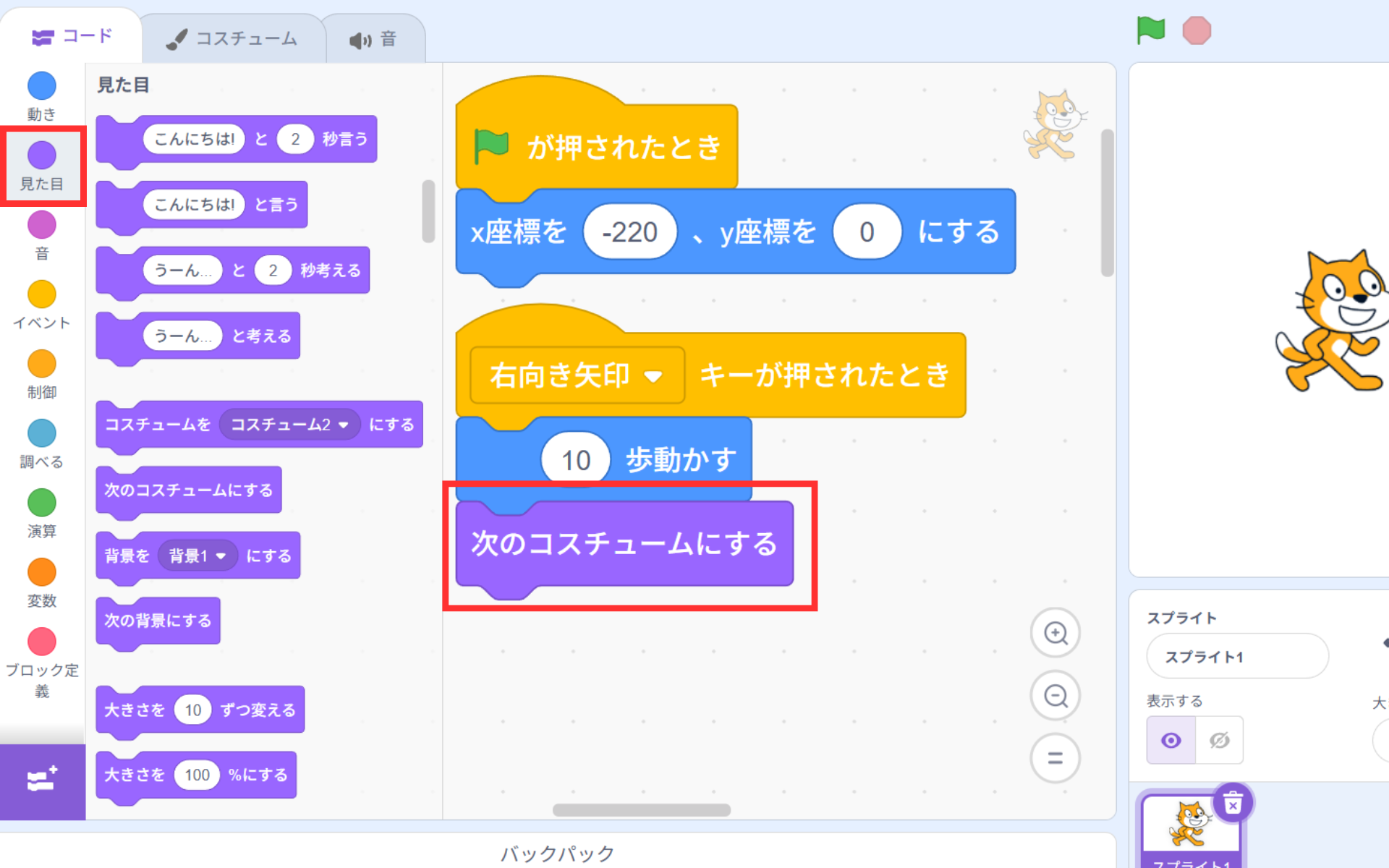Screen dimensions: 1389x868
Task: Select the イベント yellow category circle
Action: pyautogui.click(x=42, y=295)
